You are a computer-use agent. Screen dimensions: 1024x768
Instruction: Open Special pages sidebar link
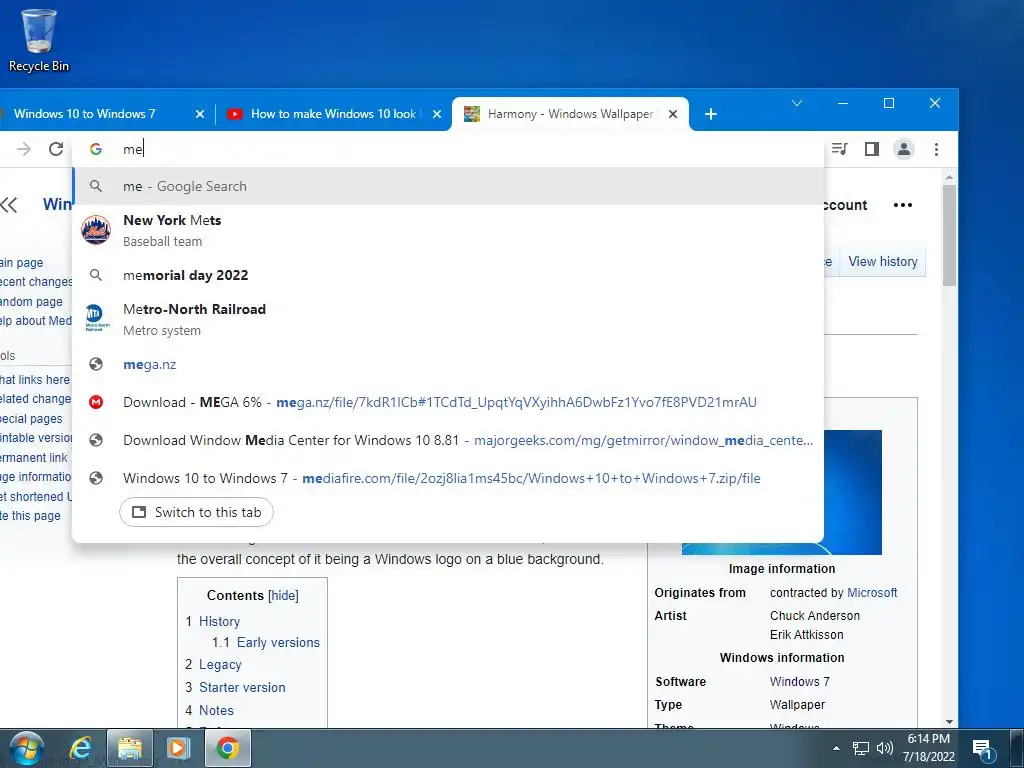[x=31, y=419]
